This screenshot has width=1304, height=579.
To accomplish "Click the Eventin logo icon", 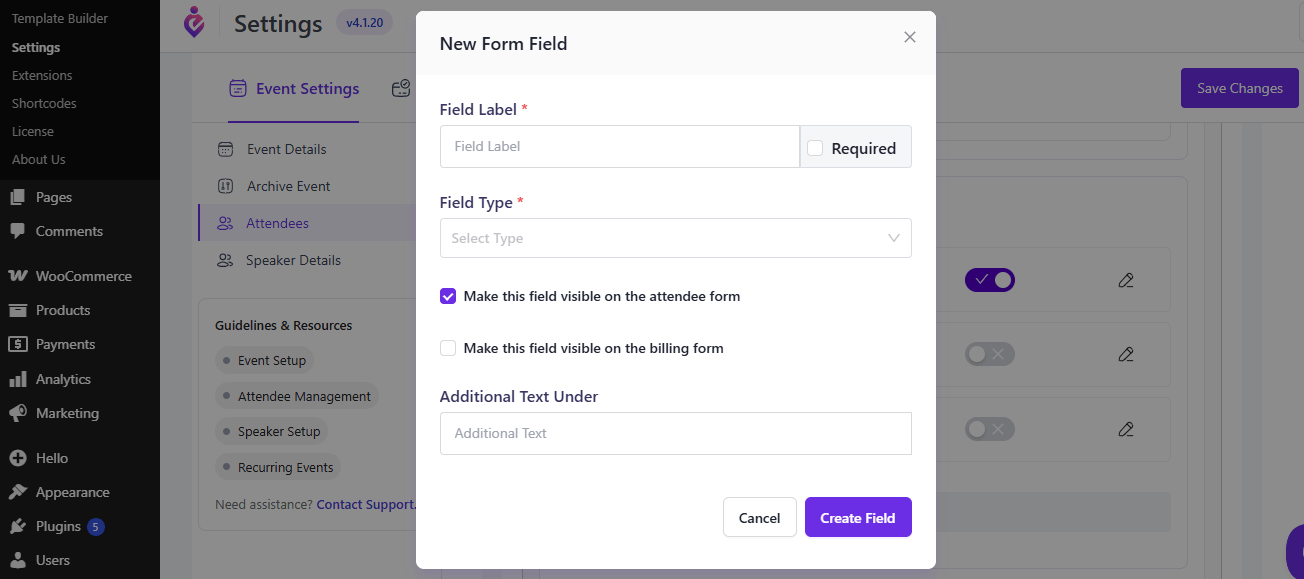I will click(194, 22).
